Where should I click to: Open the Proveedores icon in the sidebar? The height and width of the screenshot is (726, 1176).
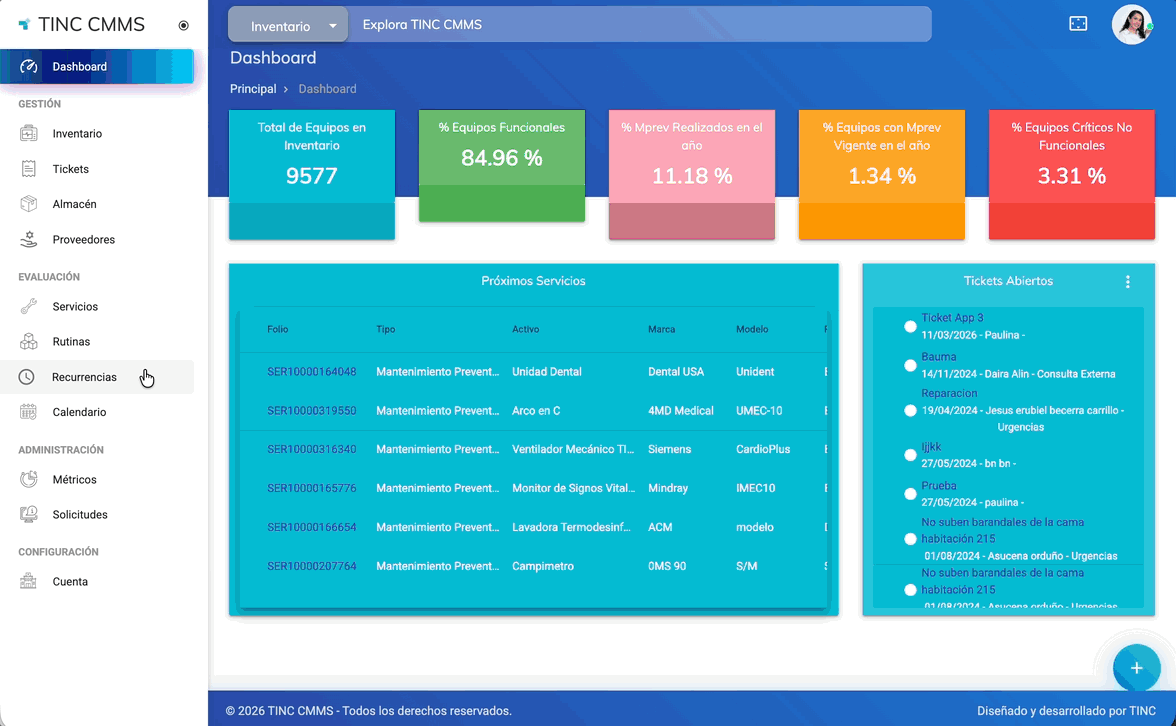[29, 240]
